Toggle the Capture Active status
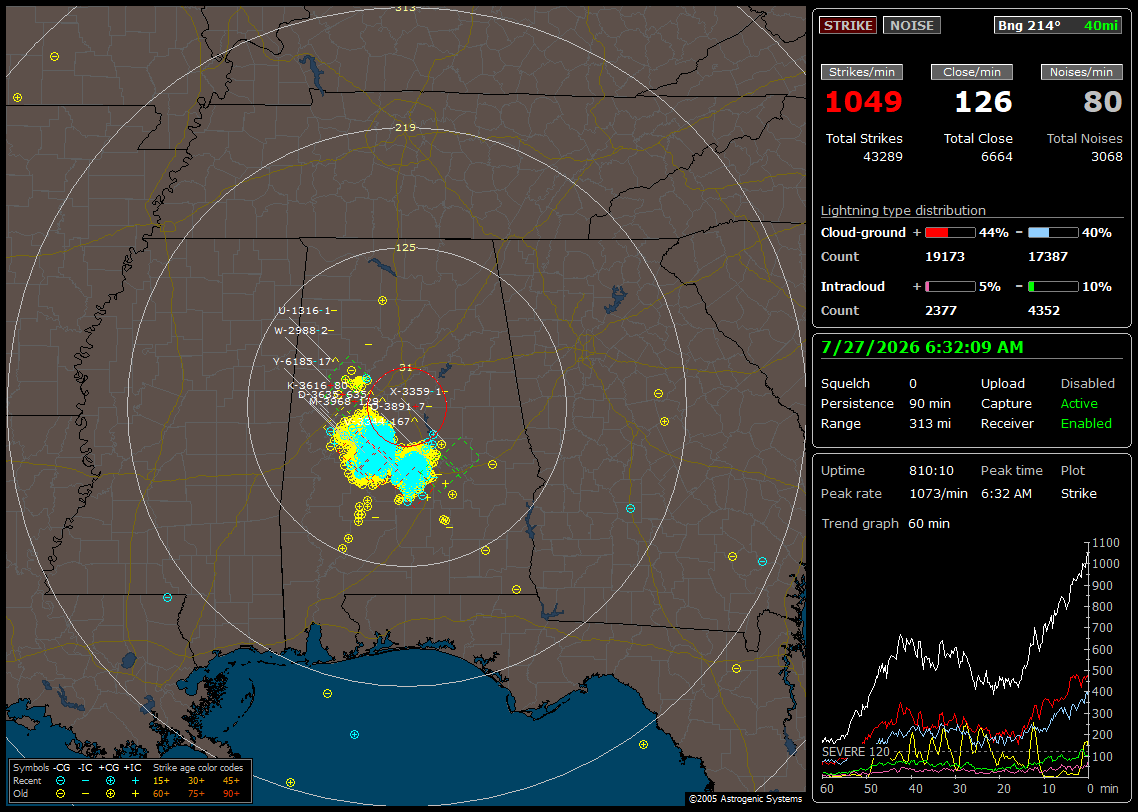This screenshot has height=812, width=1138. click(x=1079, y=403)
